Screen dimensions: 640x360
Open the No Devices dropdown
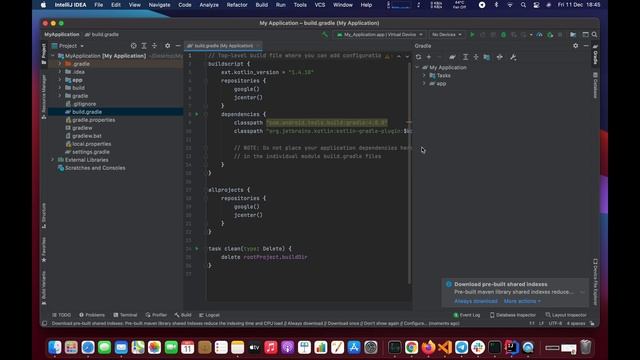pos(447,35)
